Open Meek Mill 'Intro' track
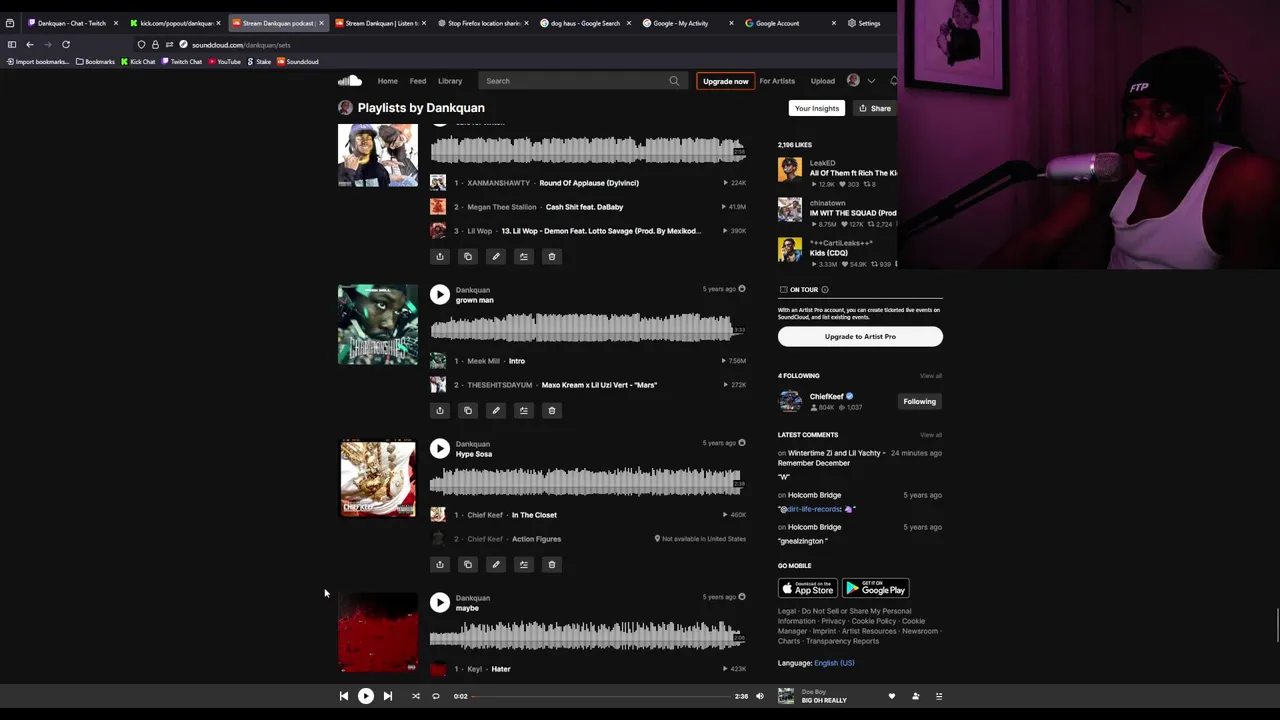1280x720 pixels. coord(516,361)
